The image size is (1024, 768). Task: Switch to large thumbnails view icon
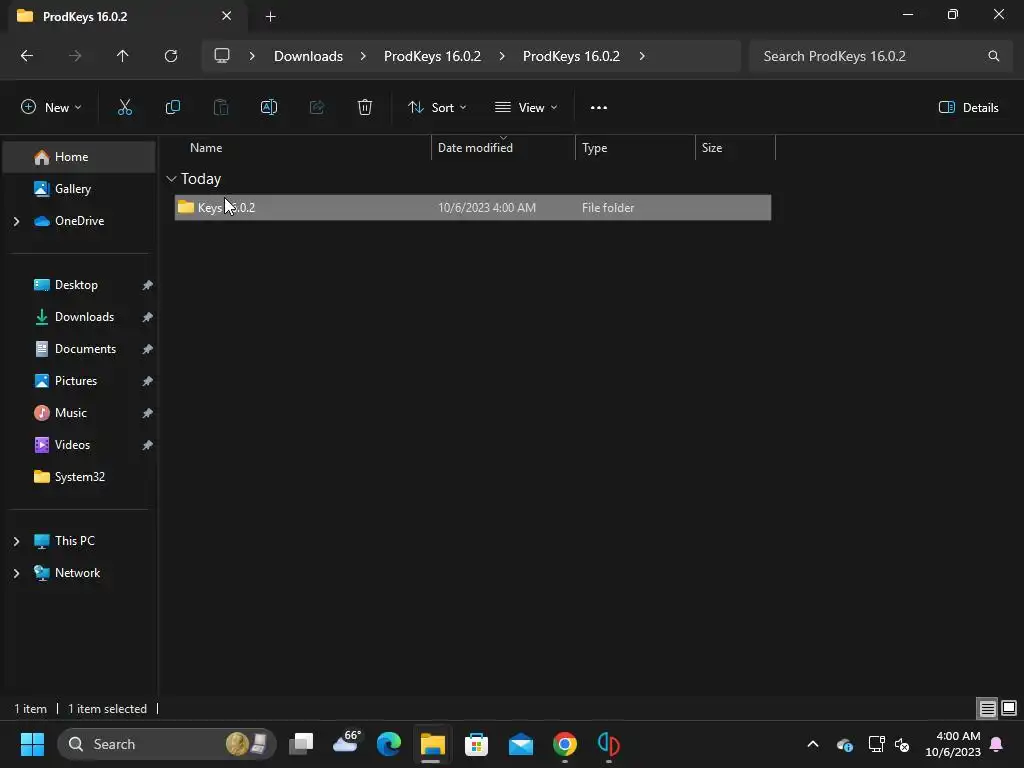[x=1009, y=708]
